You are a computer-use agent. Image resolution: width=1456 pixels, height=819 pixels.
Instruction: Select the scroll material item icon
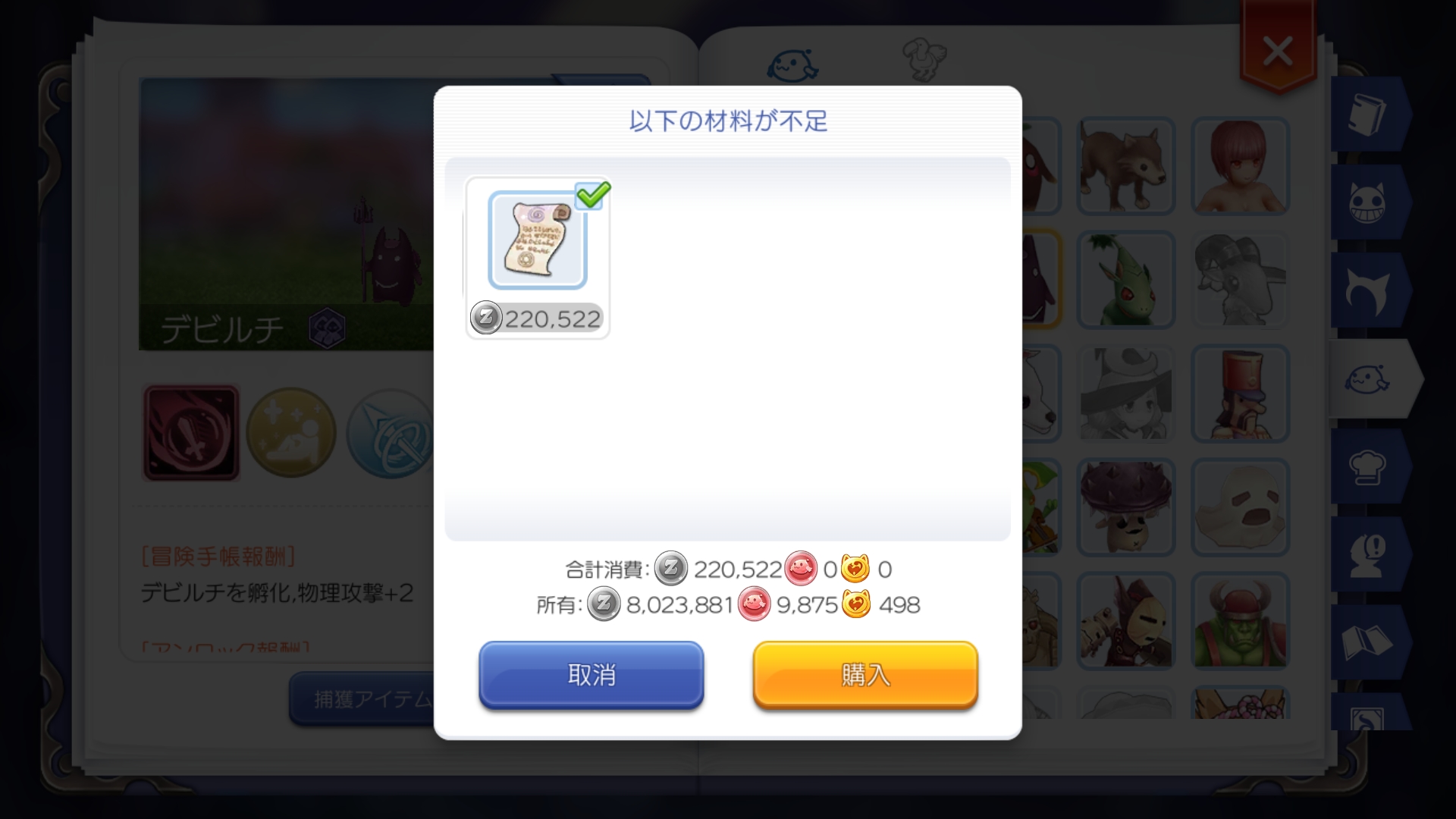click(x=538, y=240)
